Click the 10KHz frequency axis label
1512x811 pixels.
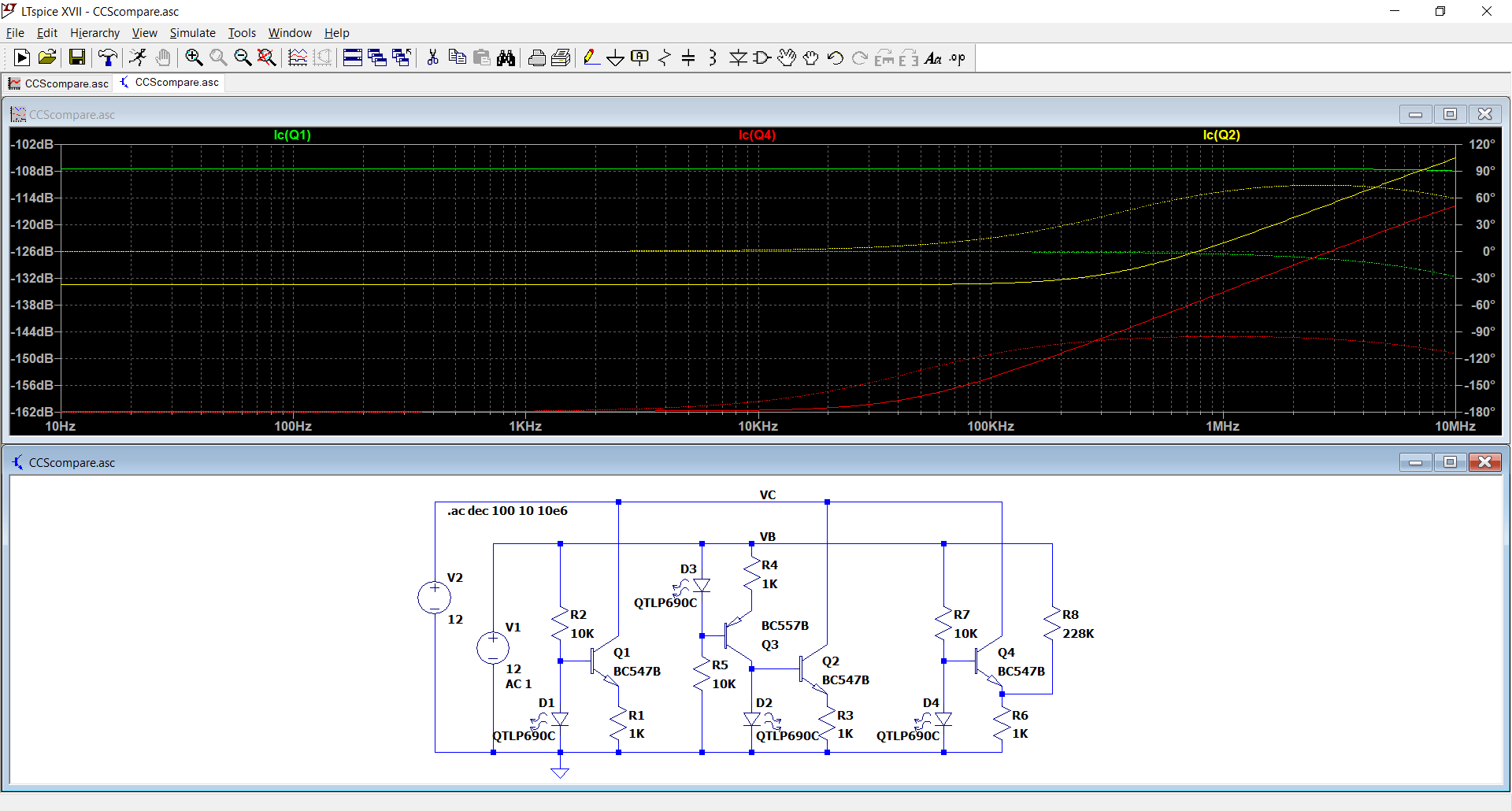coord(758,426)
